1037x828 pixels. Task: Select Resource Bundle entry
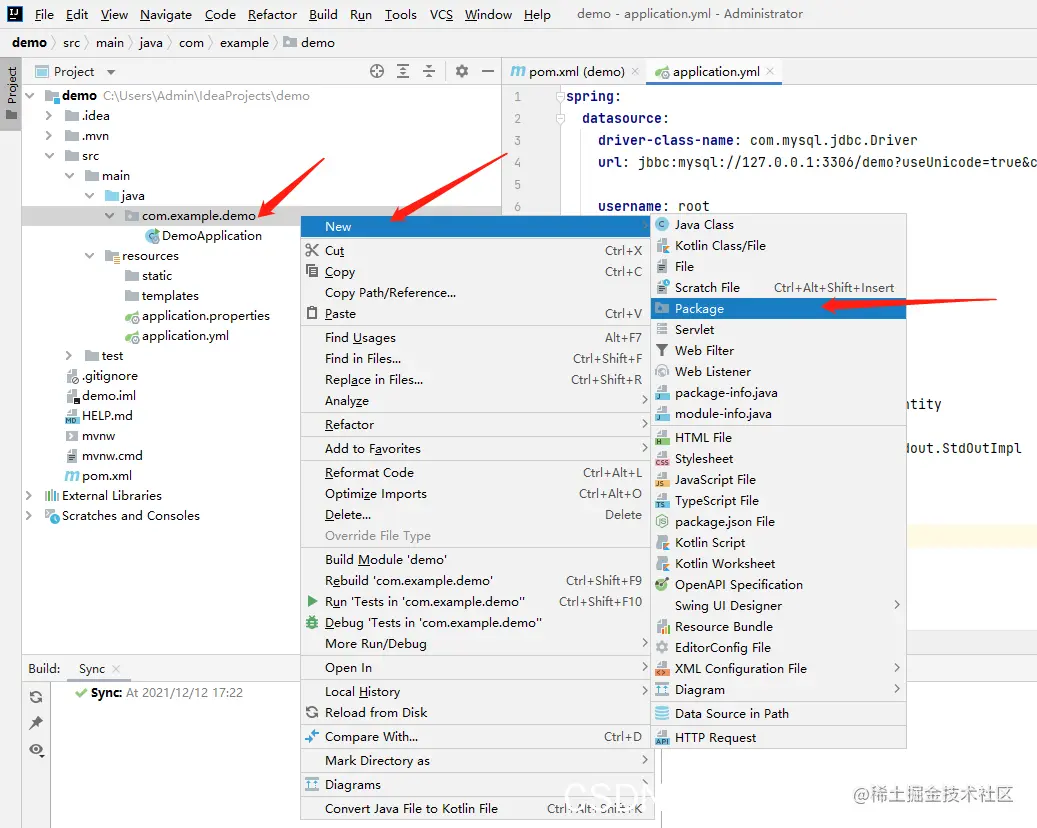click(778, 627)
